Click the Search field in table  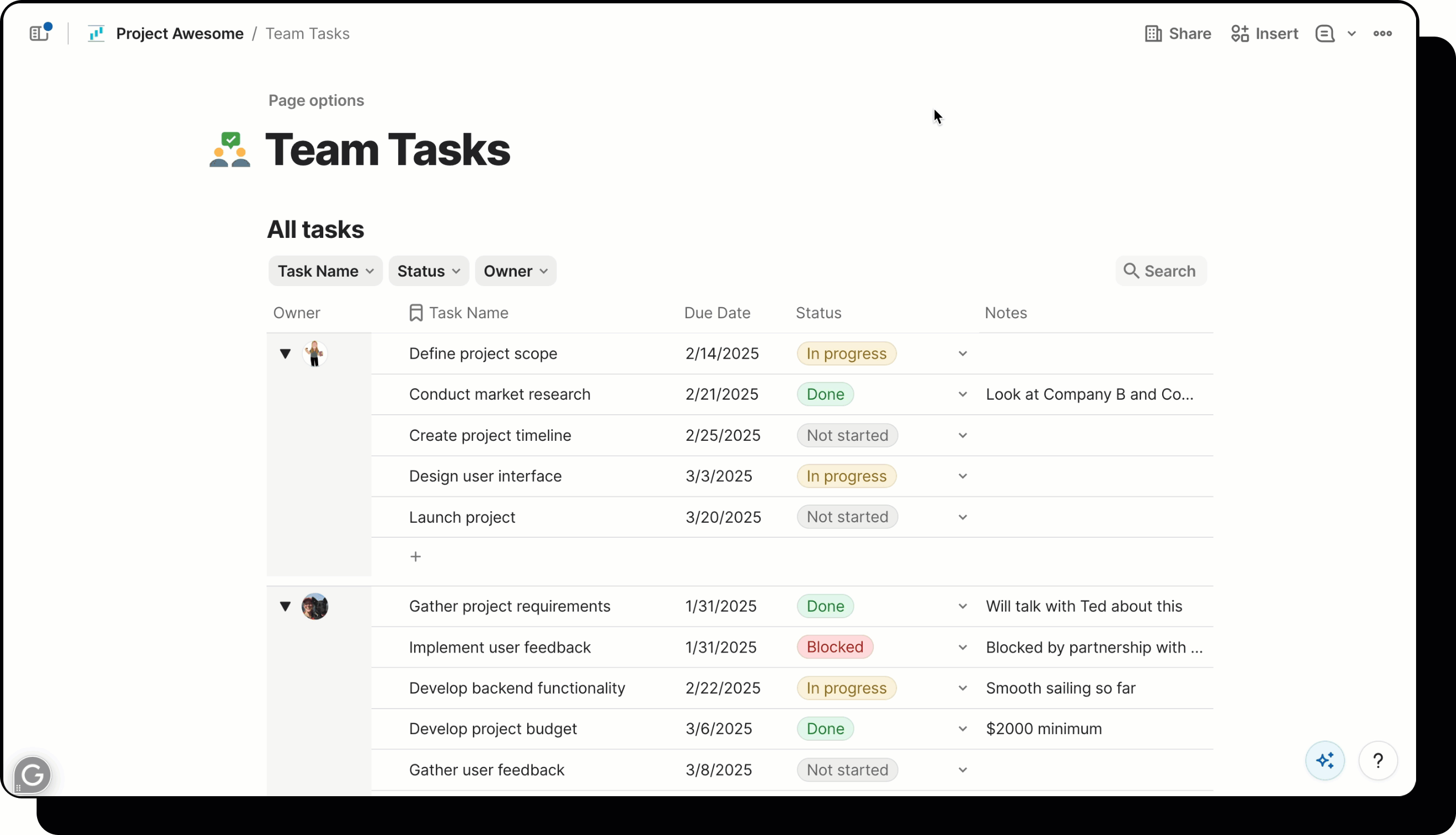[1160, 271]
